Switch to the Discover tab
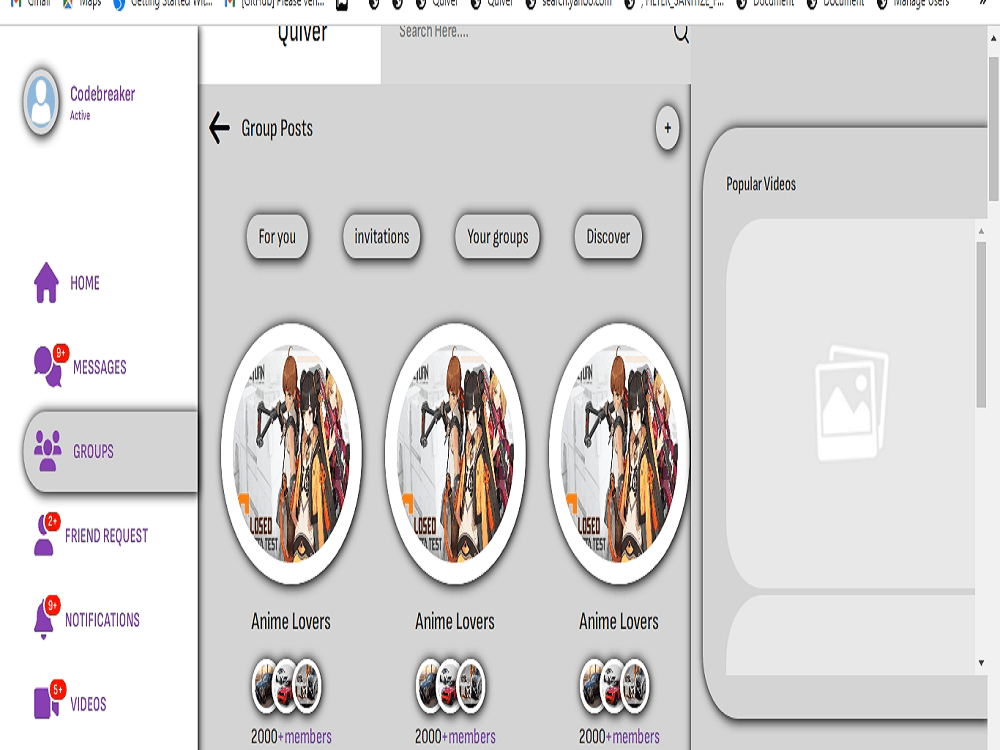Image resolution: width=1000 pixels, height=750 pixels. [608, 237]
